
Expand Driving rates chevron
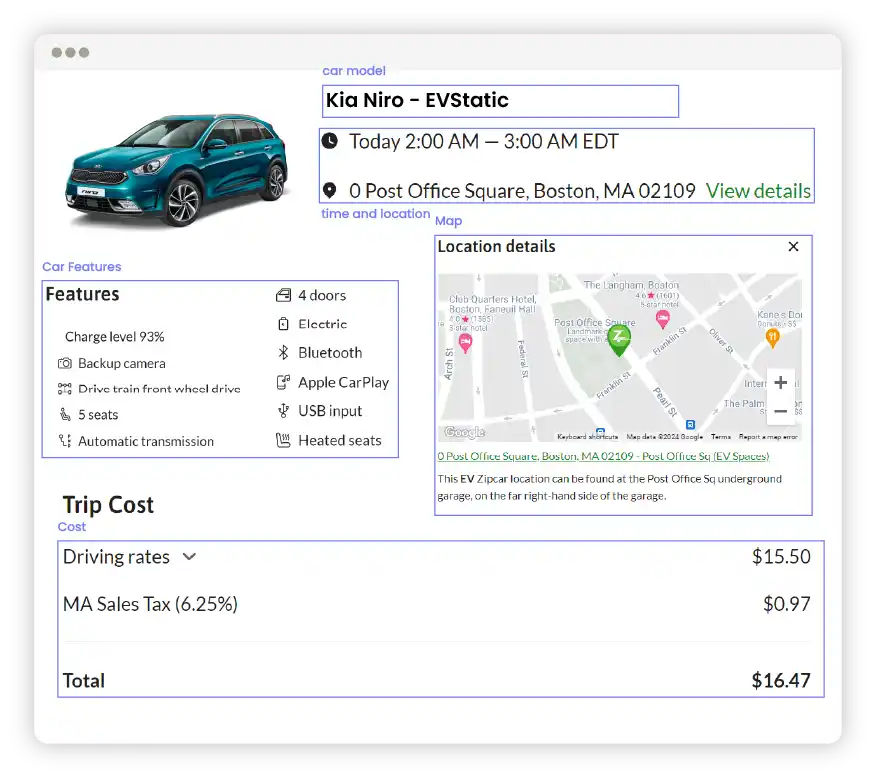pos(189,557)
